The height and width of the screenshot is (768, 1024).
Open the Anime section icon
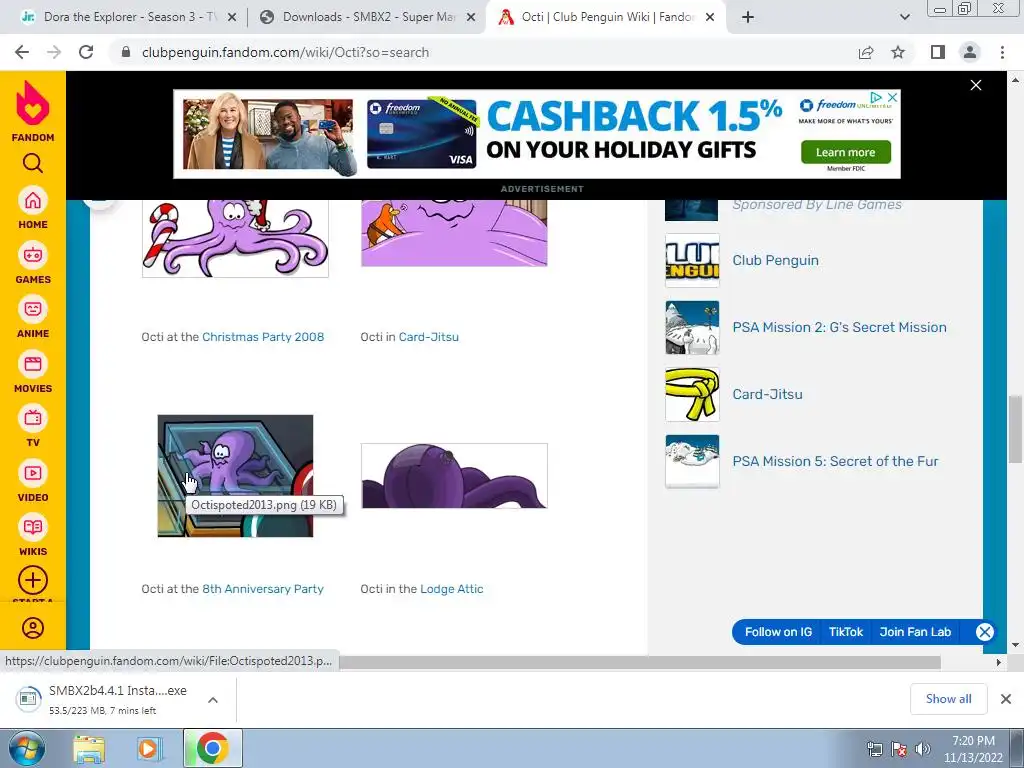33,310
